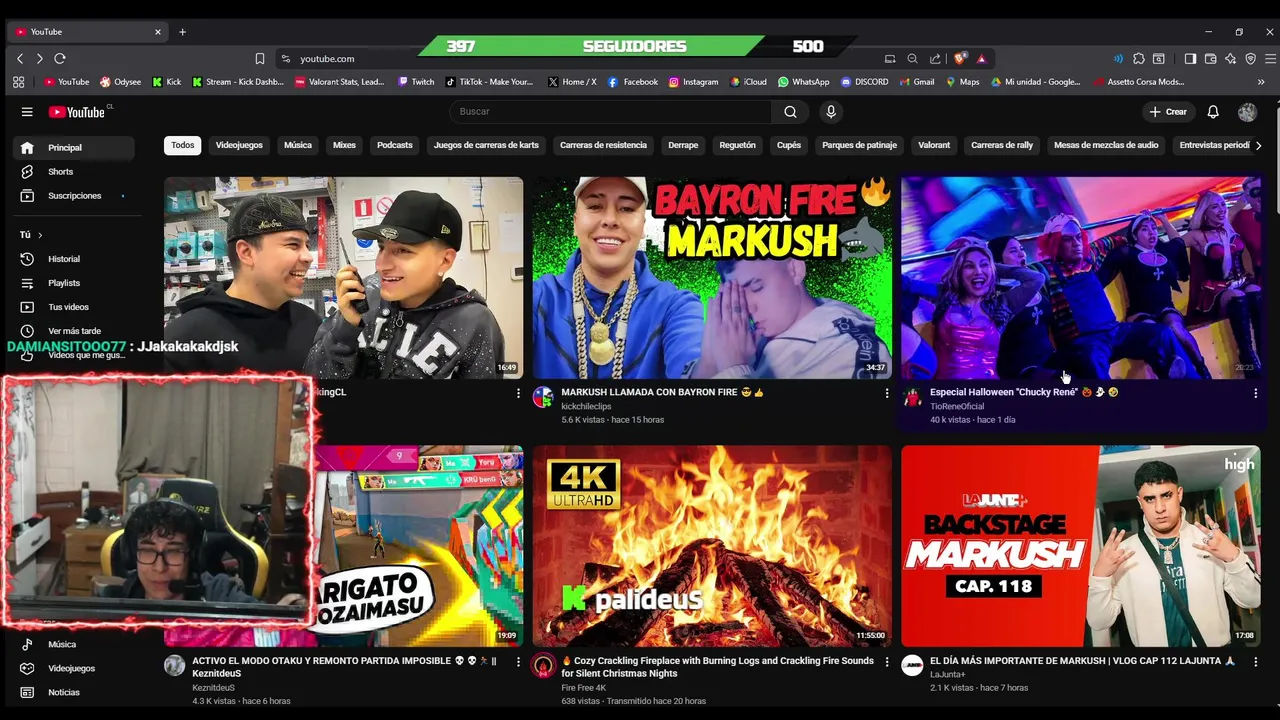Open Ver más tarde in sidebar
The width and height of the screenshot is (1280, 720).
click(74, 331)
